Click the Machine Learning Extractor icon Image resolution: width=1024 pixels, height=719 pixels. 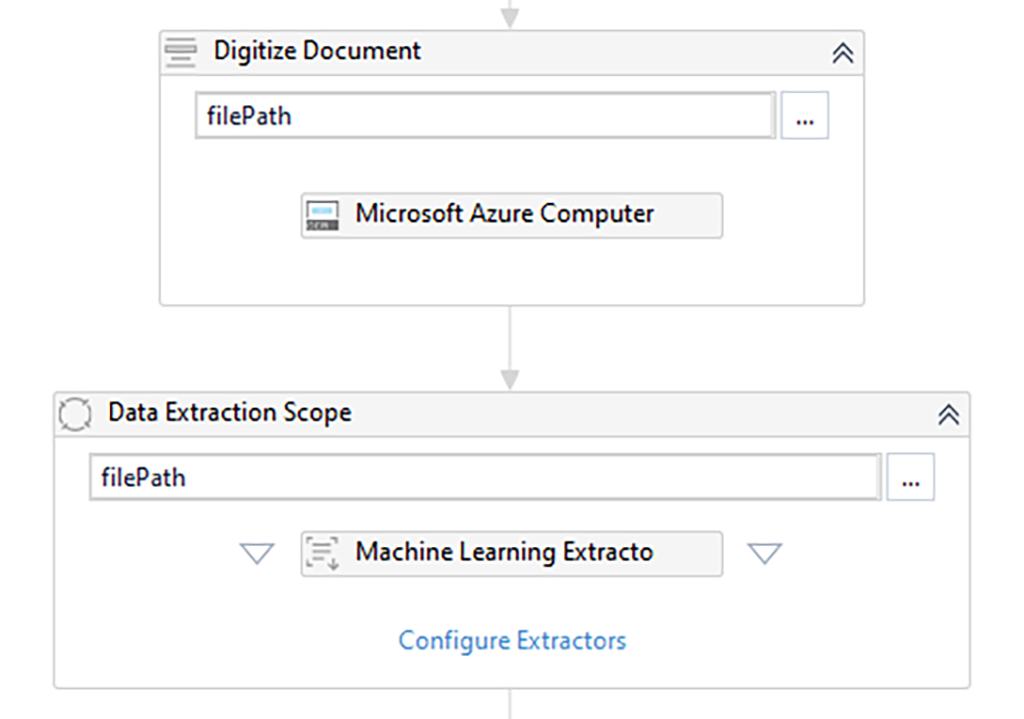(x=322, y=552)
